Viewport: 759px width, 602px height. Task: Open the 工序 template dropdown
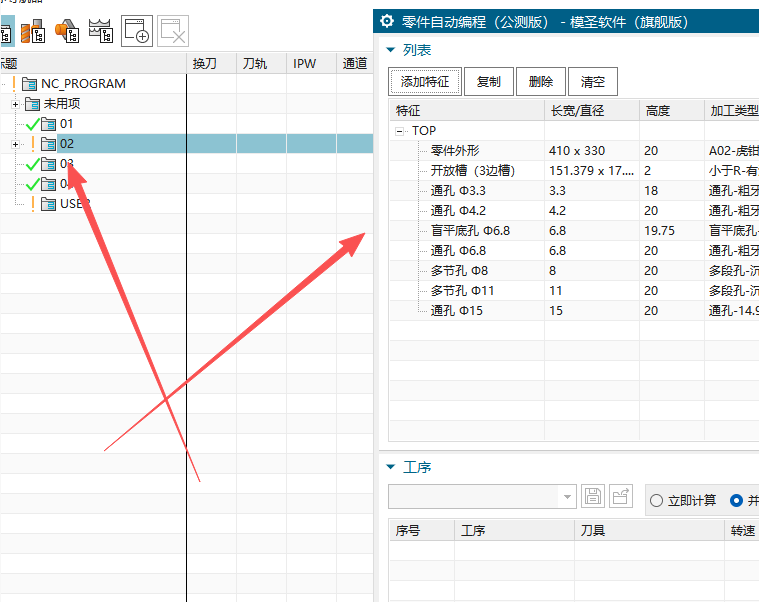[567, 497]
